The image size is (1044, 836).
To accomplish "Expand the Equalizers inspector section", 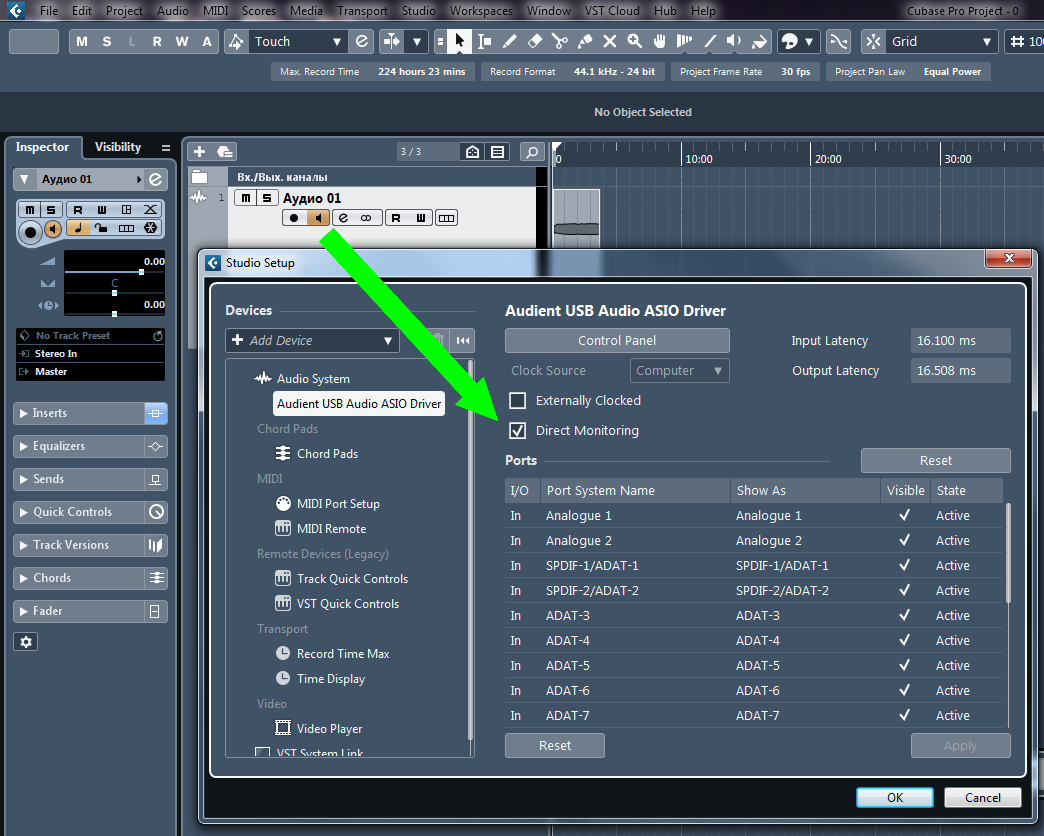I will [x=80, y=446].
